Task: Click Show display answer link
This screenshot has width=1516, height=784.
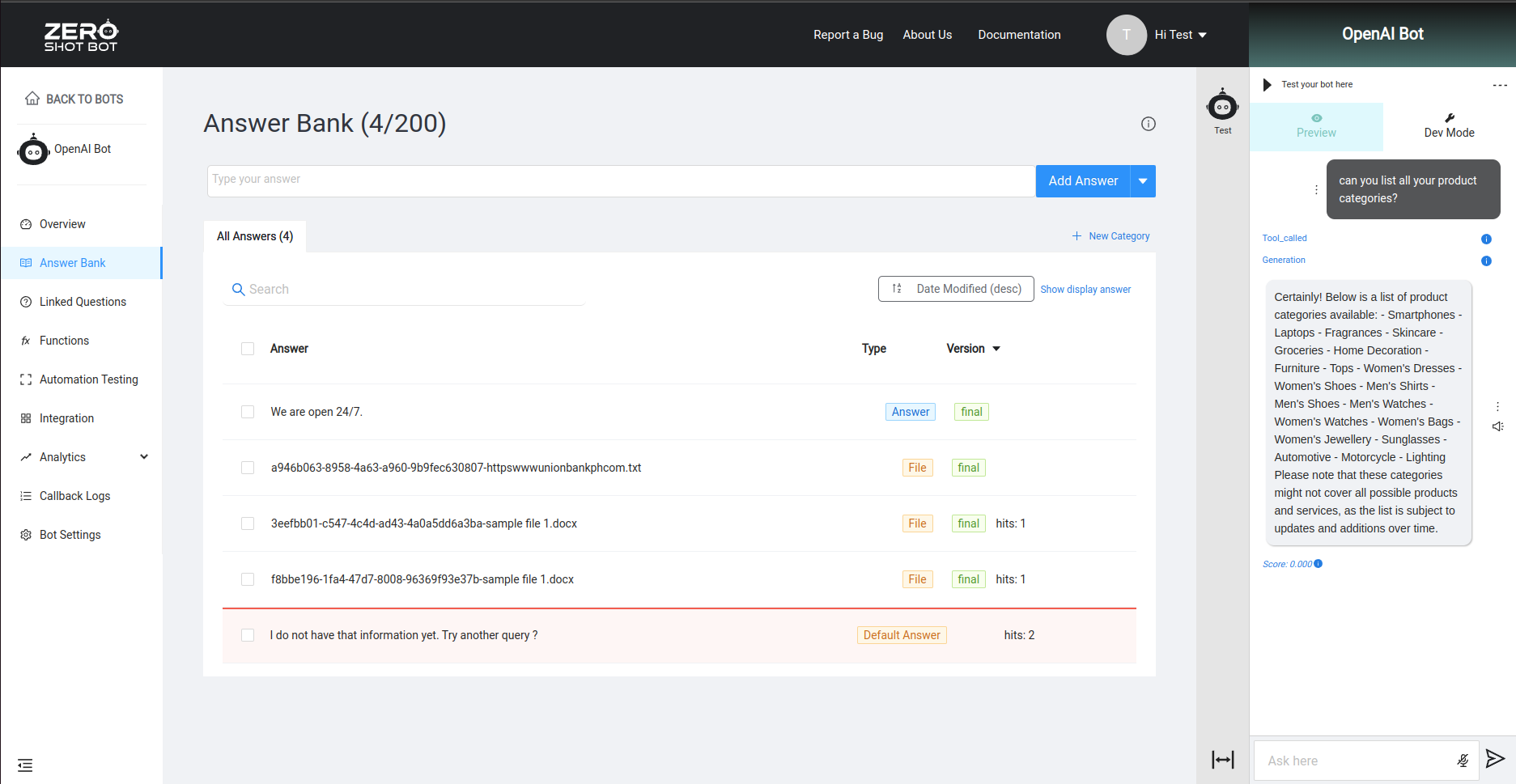Action: [x=1085, y=290]
